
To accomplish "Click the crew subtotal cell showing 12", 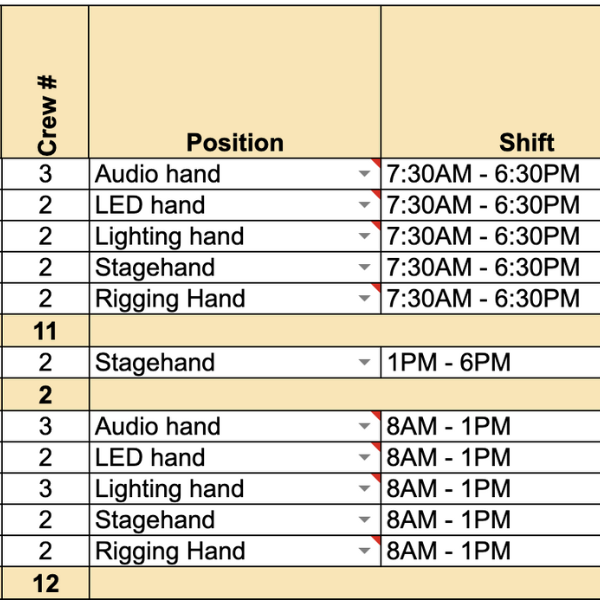I will coord(45,583).
